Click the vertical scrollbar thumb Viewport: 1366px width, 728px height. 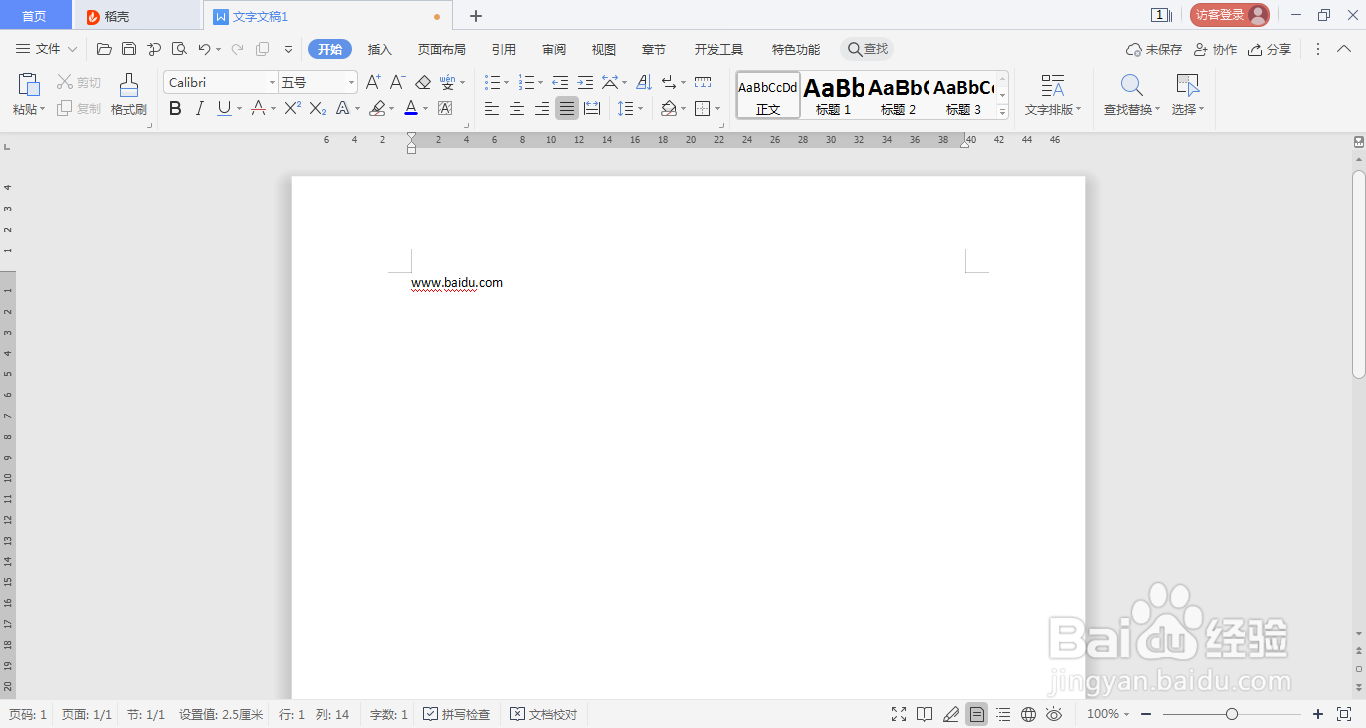[x=1358, y=274]
